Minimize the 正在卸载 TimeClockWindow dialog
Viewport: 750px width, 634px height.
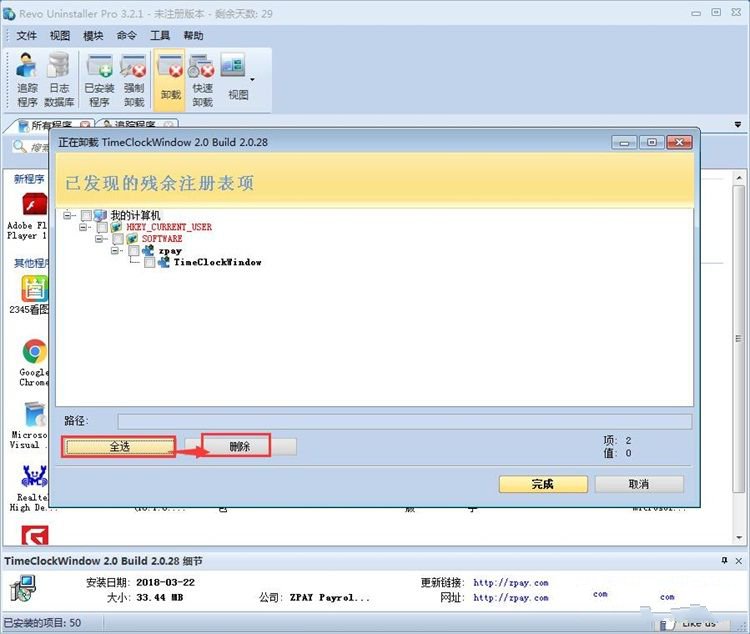pyautogui.click(x=624, y=142)
